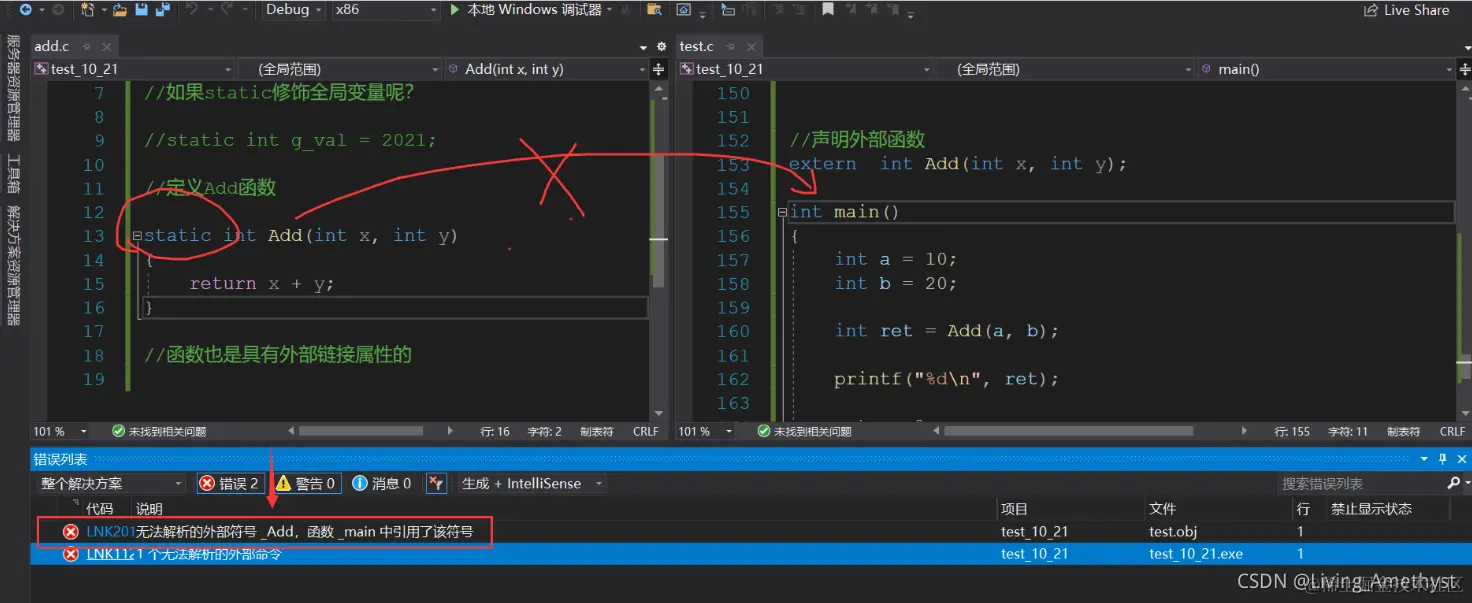Open the LNK1120 error code link

tap(110, 553)
